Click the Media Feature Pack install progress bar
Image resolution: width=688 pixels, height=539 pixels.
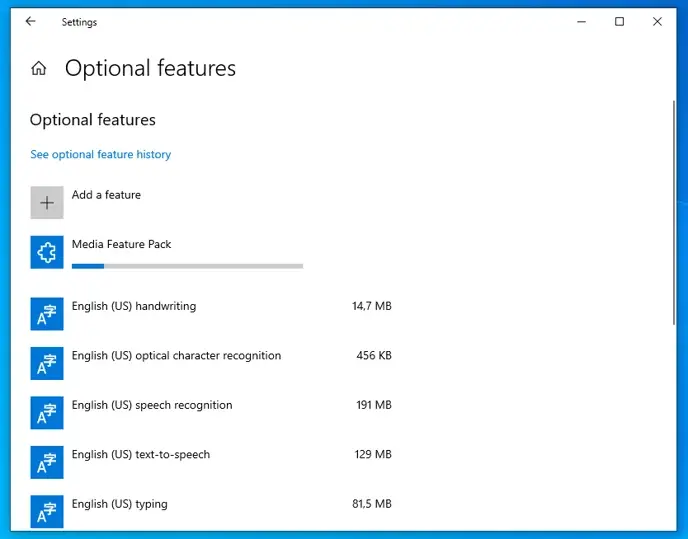[187, 266]
